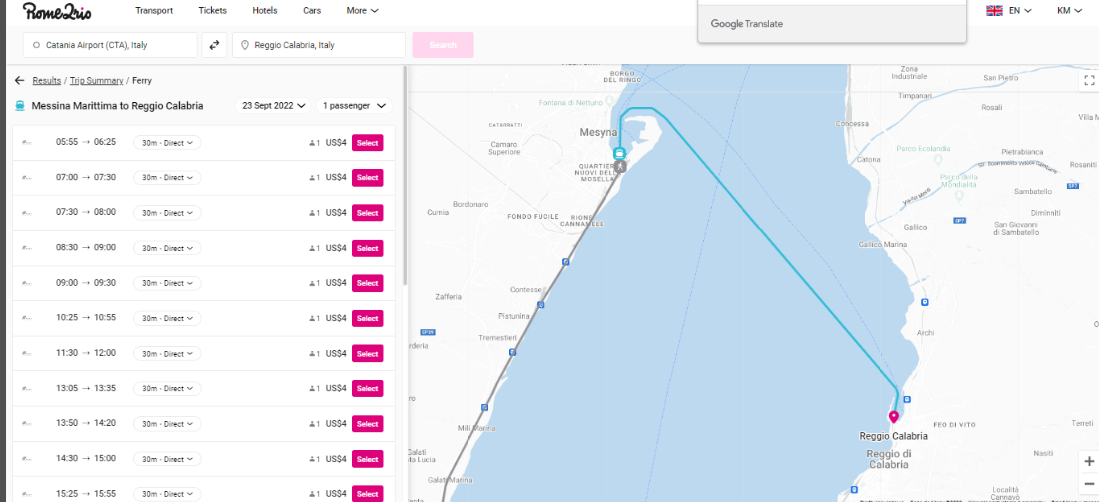Go to Results breadcrumb
1099x502 pixels.
[46, 81]
